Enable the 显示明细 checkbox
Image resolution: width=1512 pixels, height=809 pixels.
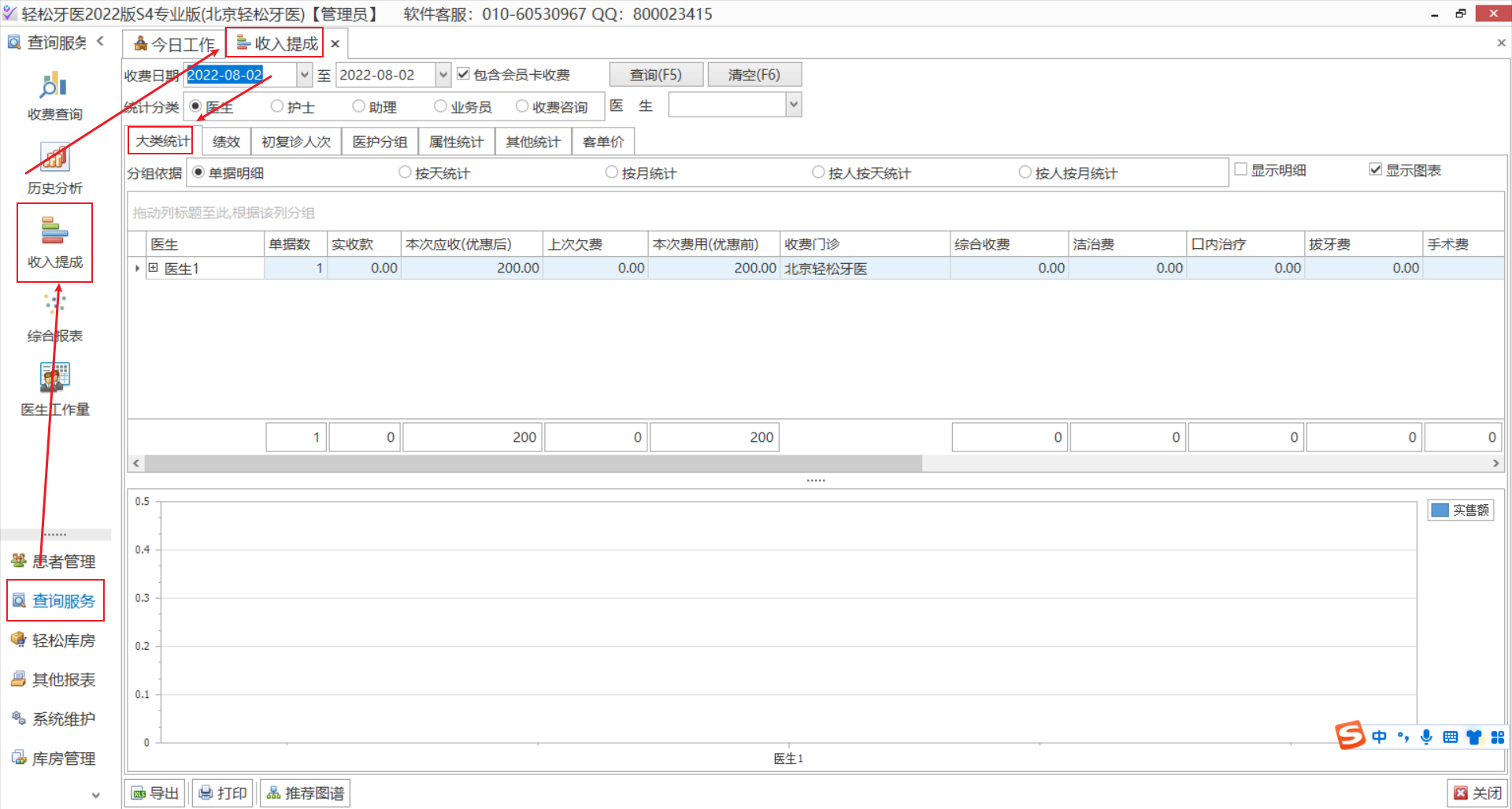point(1241,169)
